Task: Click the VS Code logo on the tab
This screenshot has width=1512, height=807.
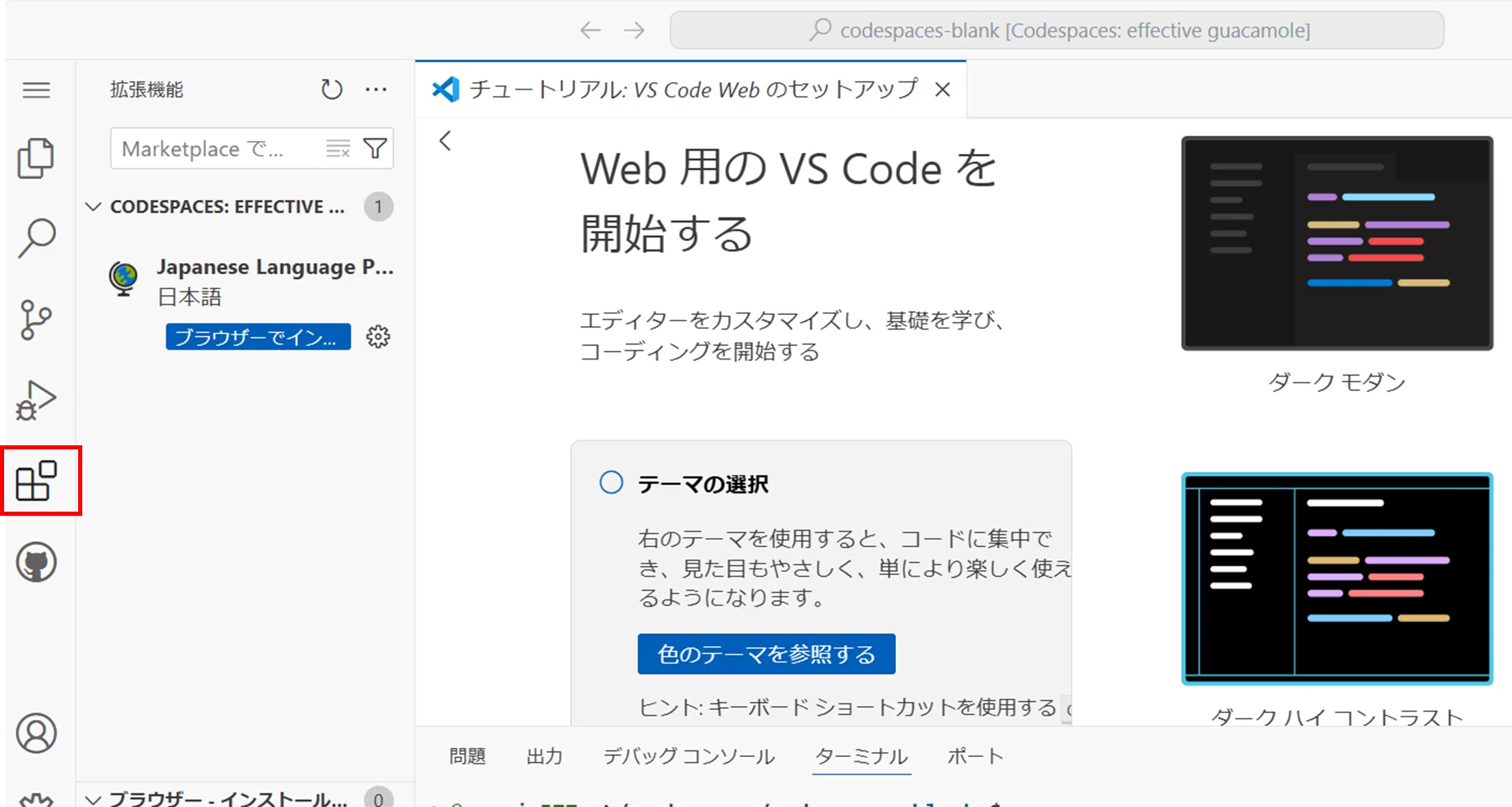Action: pos(446,89)
